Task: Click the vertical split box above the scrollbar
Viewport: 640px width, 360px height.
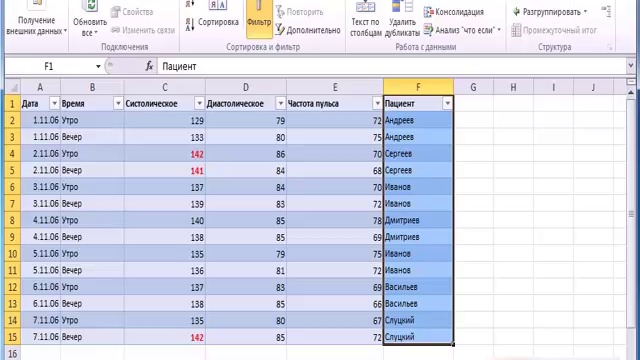Action: [631, 82]
